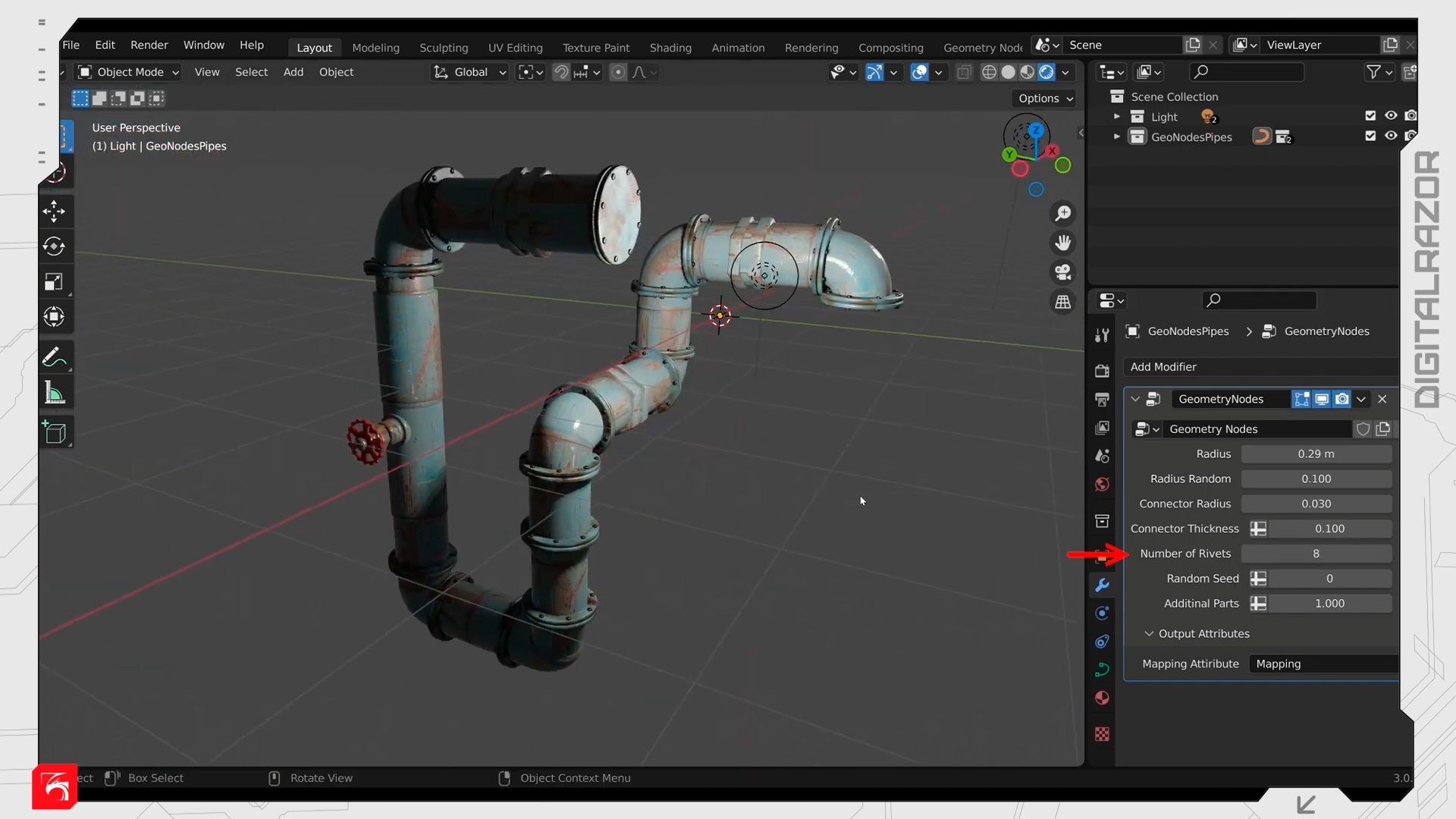Click the Radius Random value slider
The height and width of the screenshot is (819, 1456).
1316,479
